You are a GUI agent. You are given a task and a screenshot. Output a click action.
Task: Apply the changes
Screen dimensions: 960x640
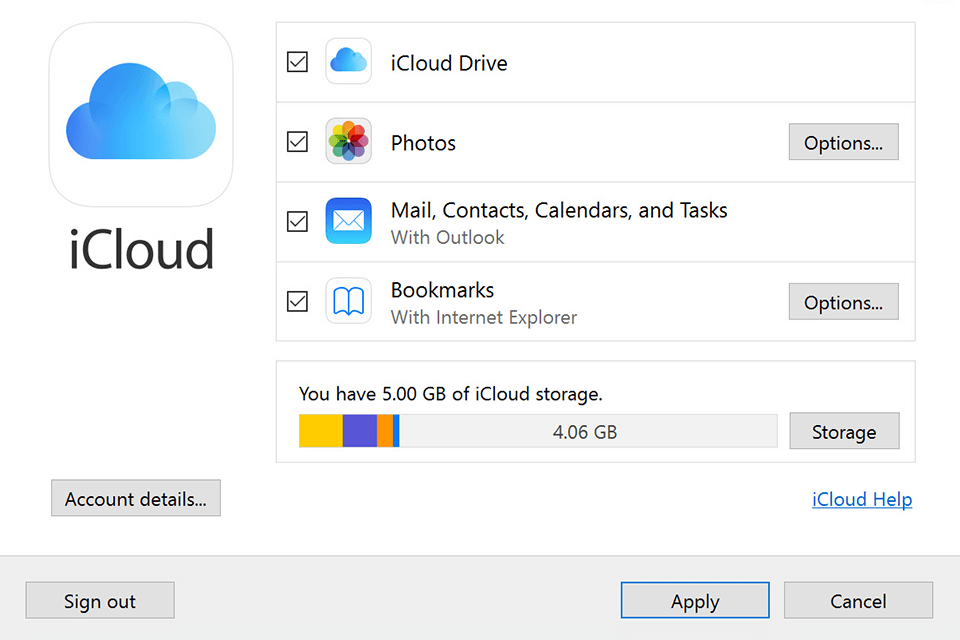(x=695, y=601)
